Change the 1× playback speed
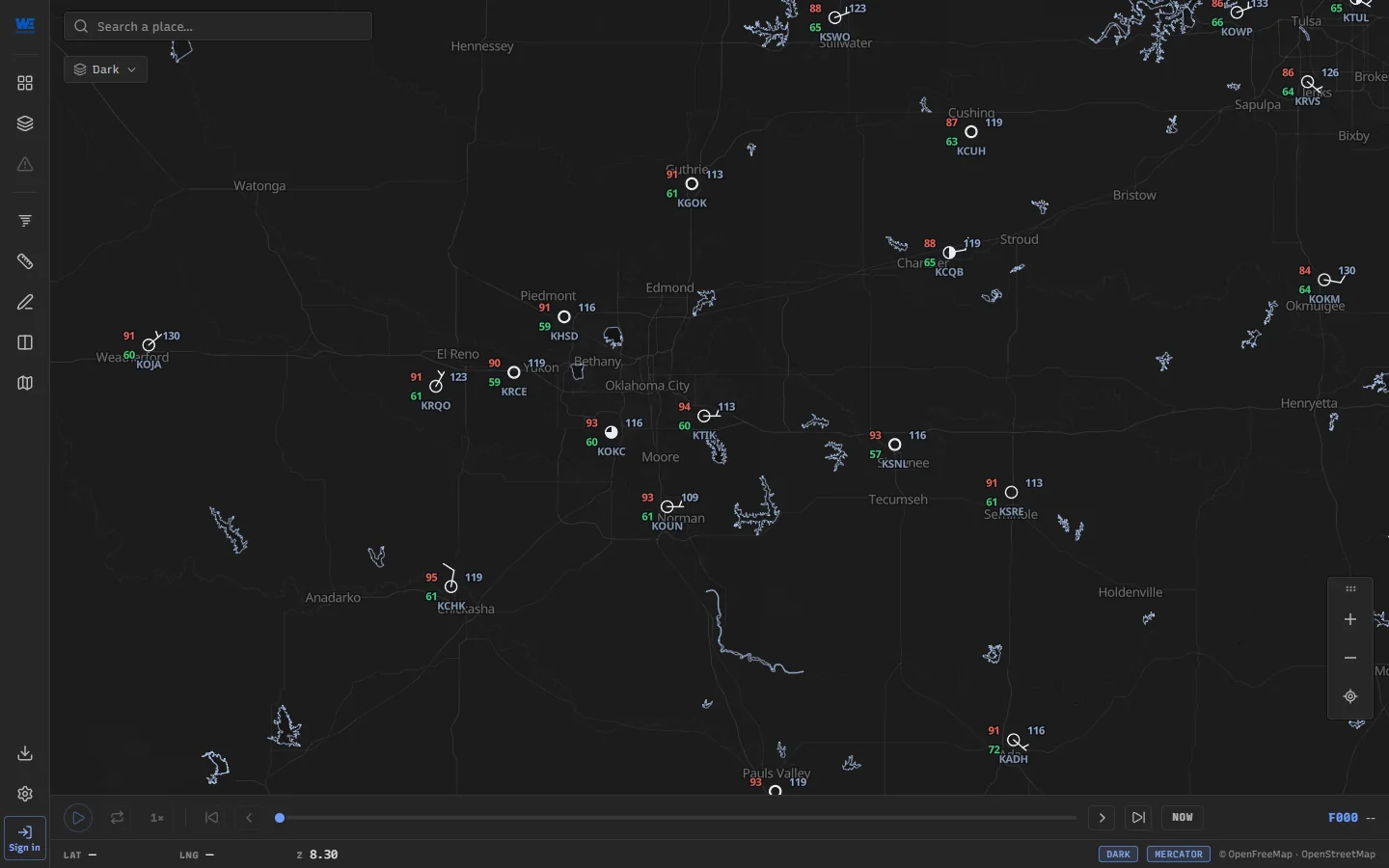The image size is (1389, 868). pos(157,818)
